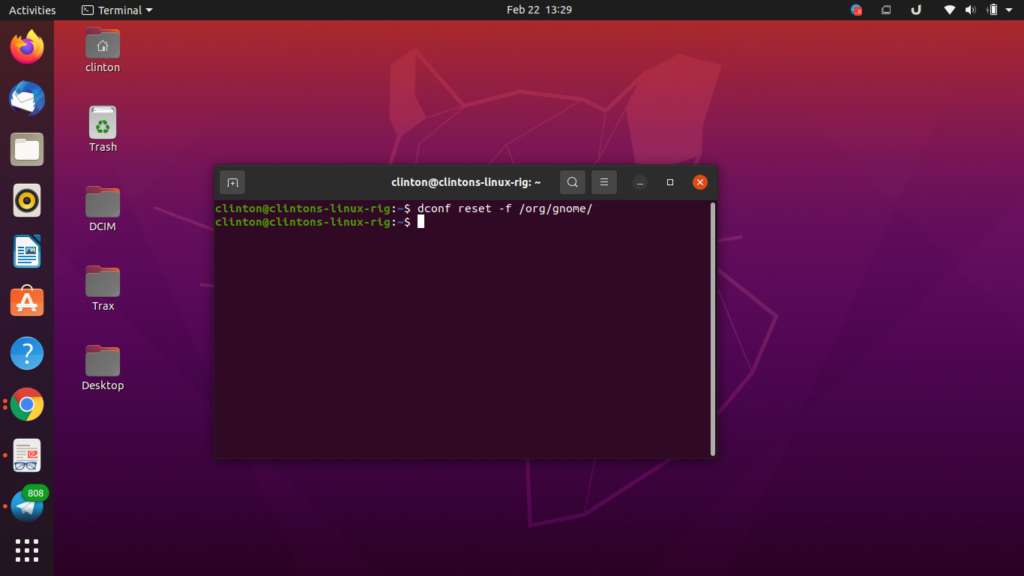Close the terminal window
The height and width of the screenshot is (576, 1024).
[700, 182]
